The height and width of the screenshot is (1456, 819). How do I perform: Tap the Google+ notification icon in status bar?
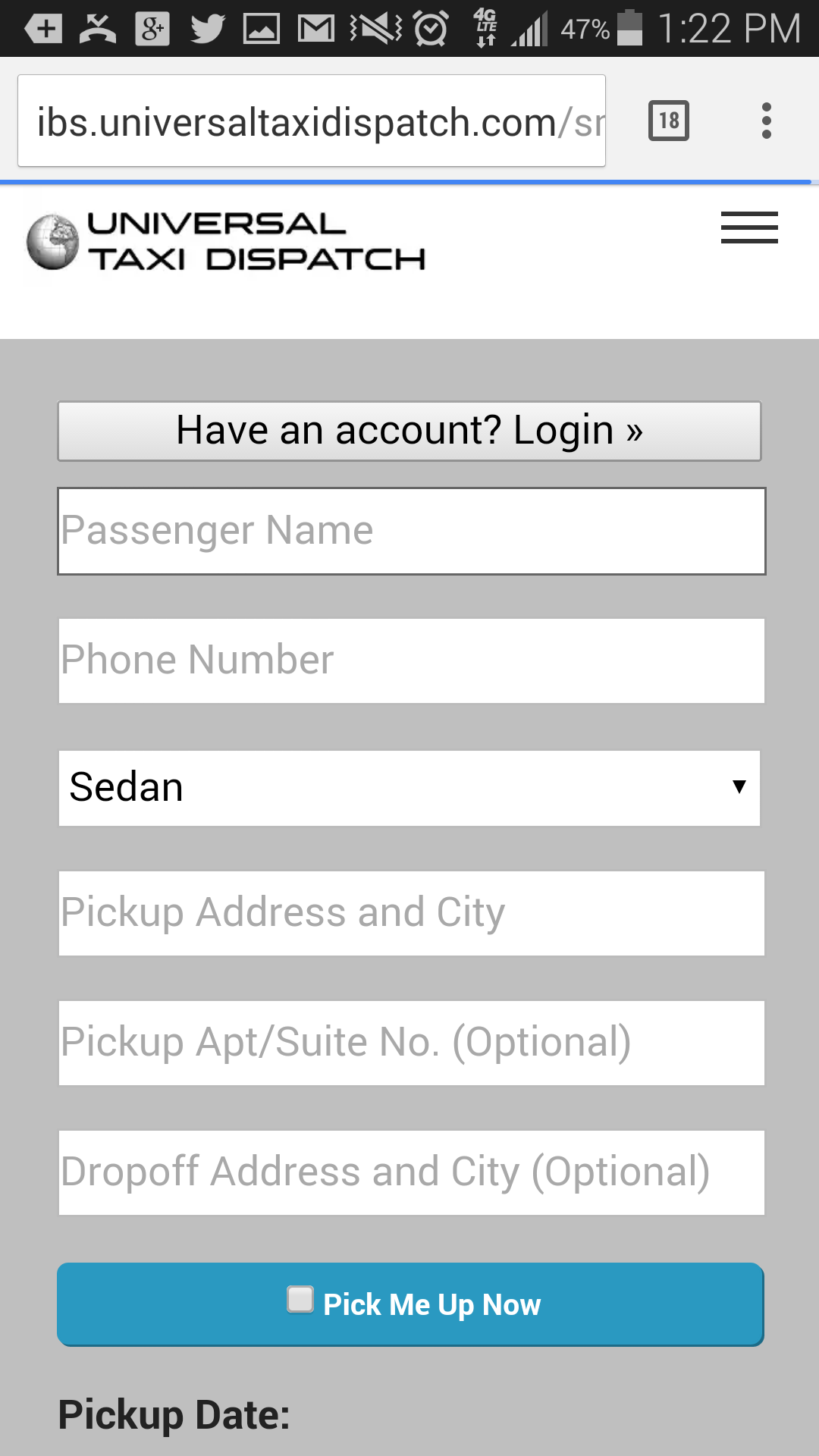click(152, 29)
